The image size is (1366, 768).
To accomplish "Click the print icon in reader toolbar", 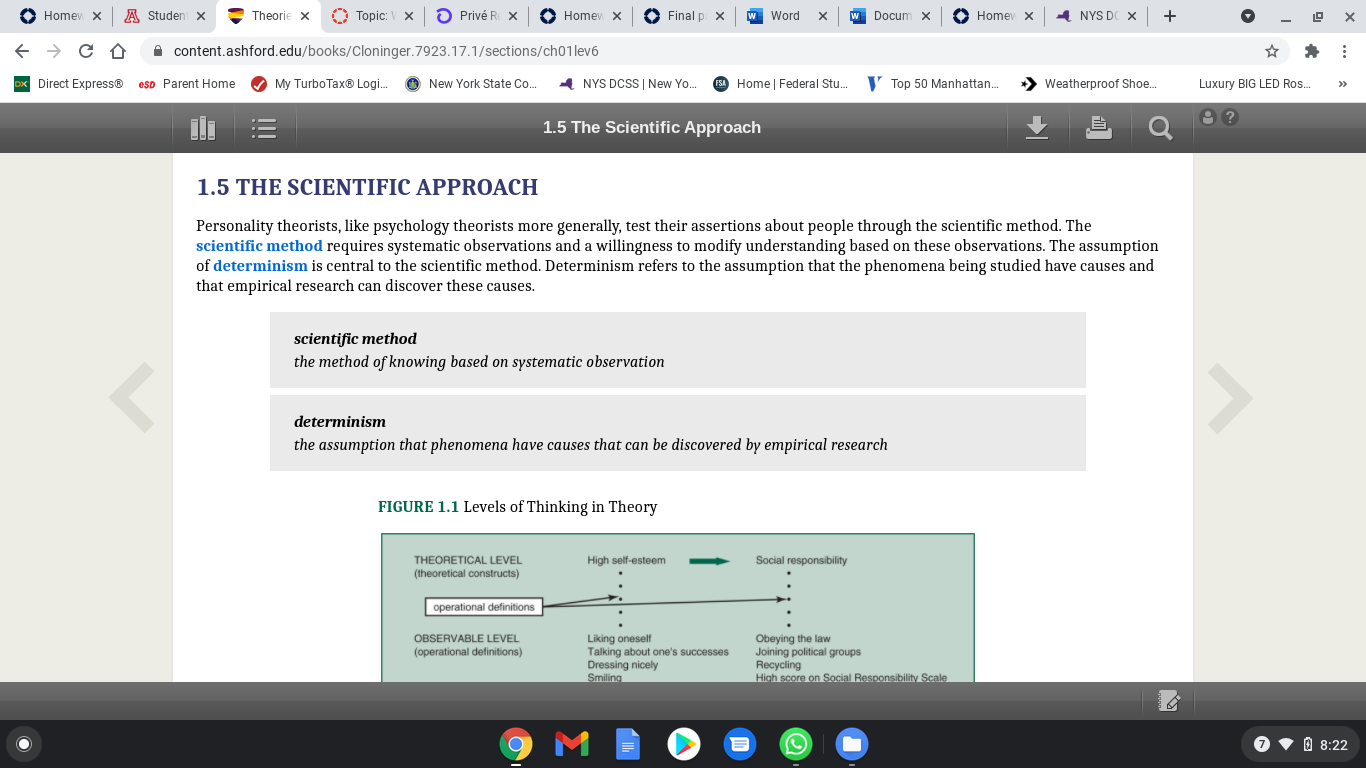I will pyautogui.click(x=1099, y=128).
